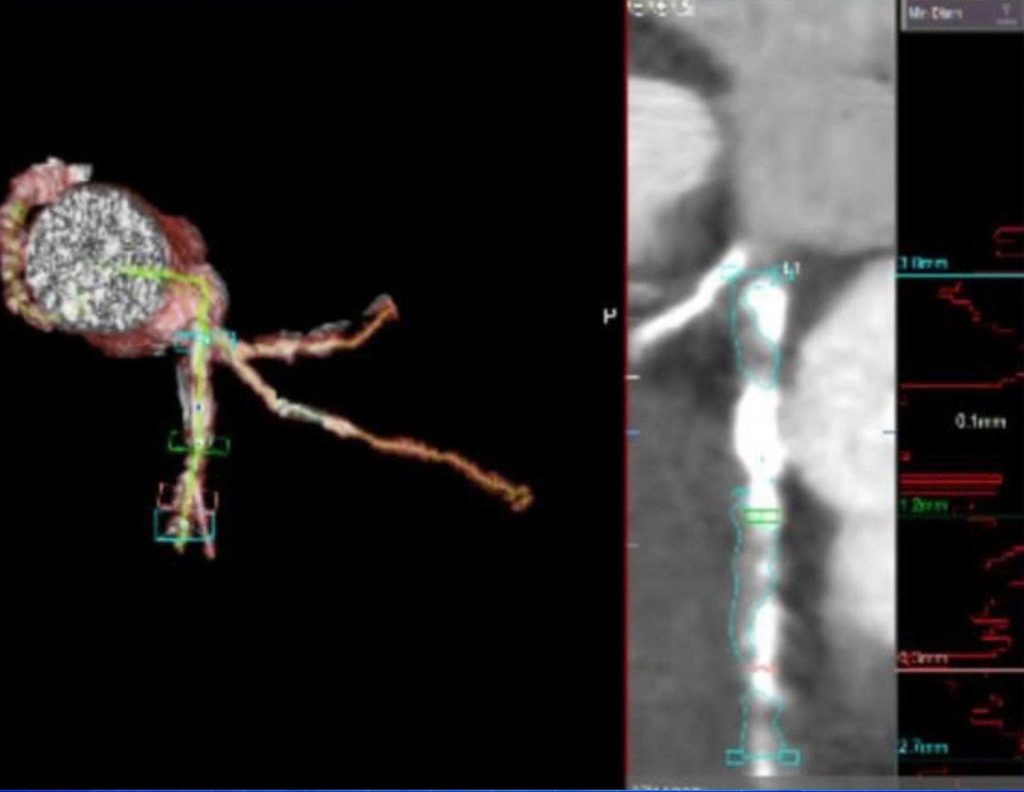Click the 2.7mm label in the diameter chart

click(x=923, y=746)
